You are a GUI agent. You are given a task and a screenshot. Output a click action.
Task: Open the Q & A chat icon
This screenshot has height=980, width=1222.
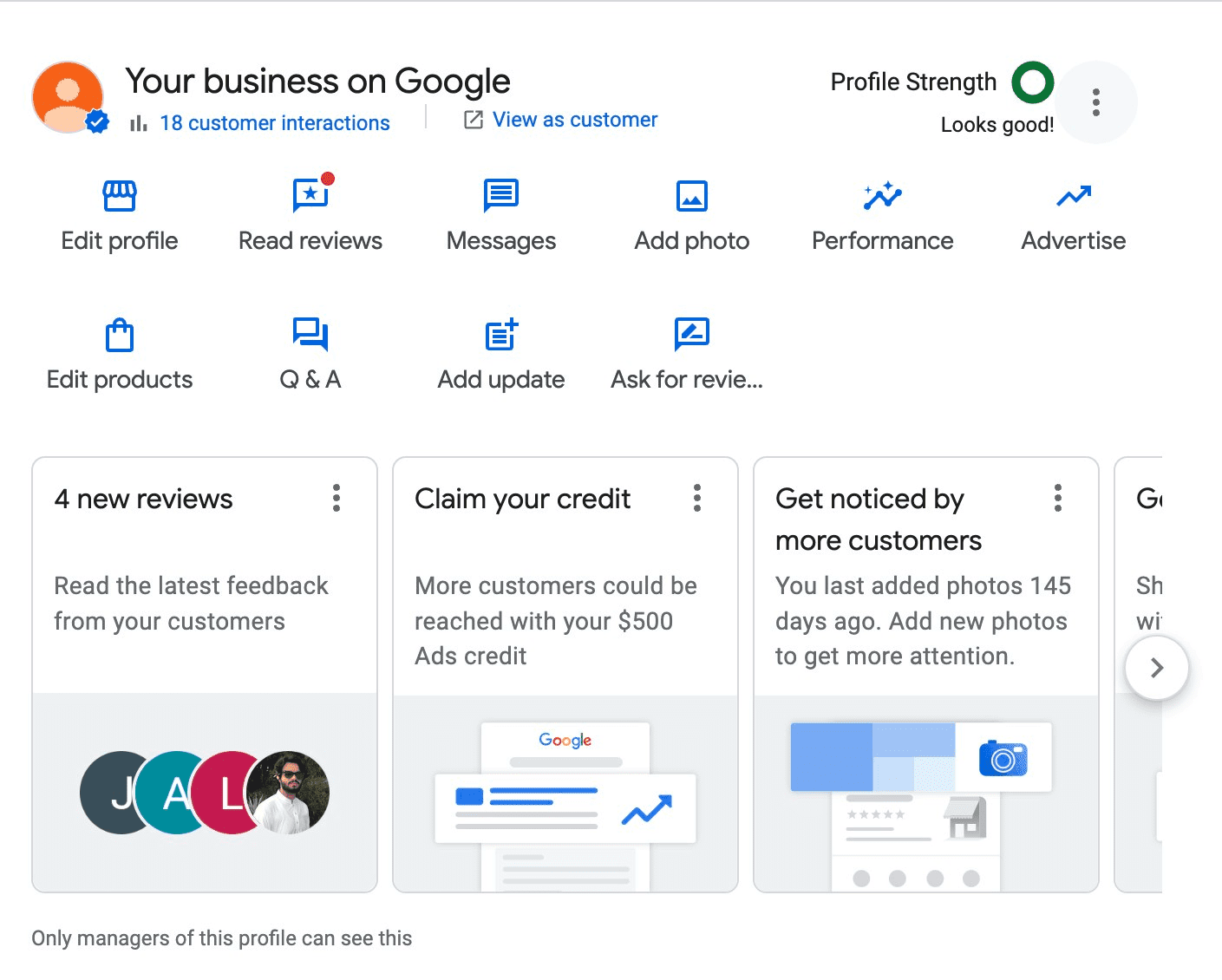pyautogui.click(x=310, y=335)
